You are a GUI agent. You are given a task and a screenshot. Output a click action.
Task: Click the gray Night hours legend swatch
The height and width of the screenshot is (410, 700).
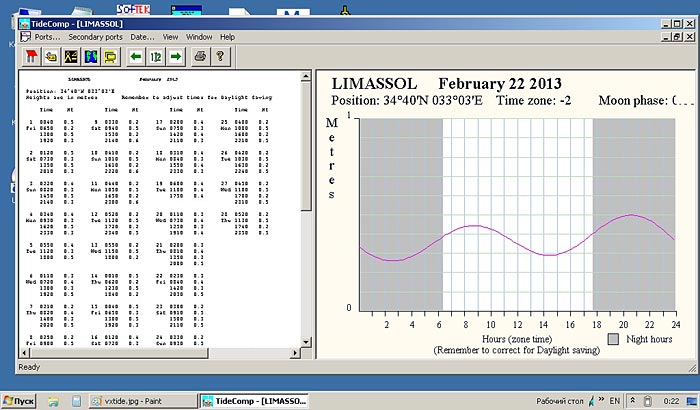pos(613,339)
